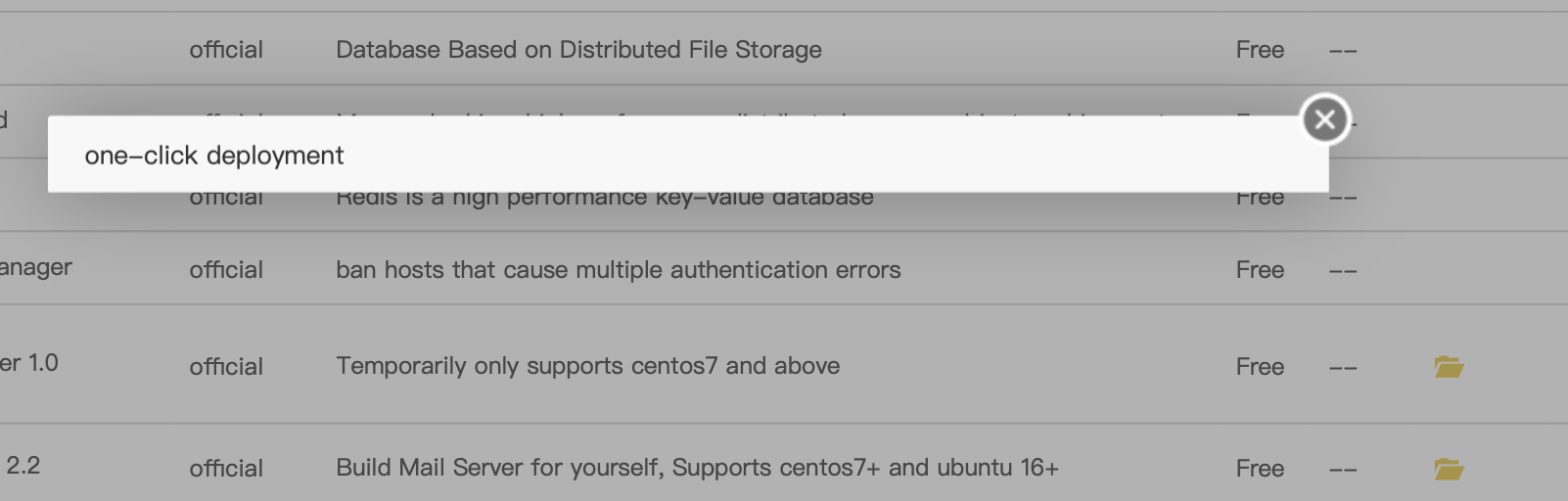The width and height of the screenshot is (1568, 501).
Task: Click 'Free' price in the ban hosts row
Action: (x=1260, y=270)
